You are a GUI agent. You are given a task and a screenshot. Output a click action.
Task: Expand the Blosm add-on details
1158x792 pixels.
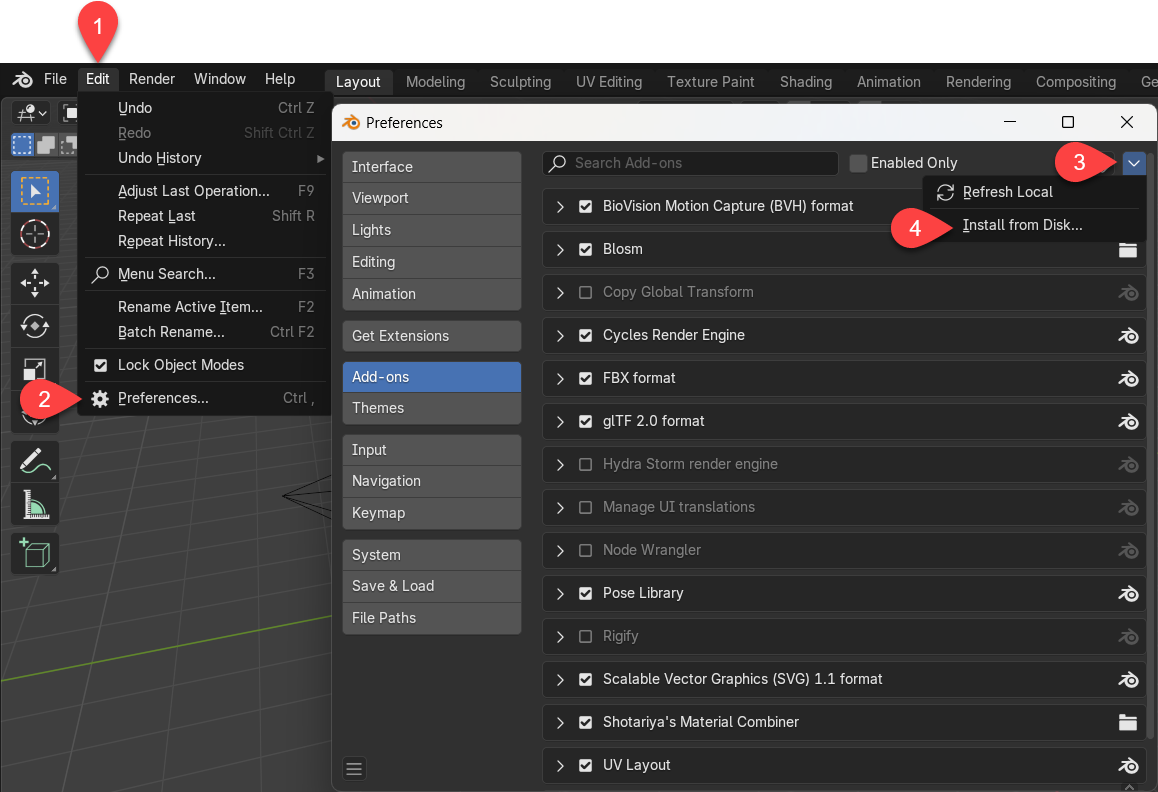[x=561, y=250]
